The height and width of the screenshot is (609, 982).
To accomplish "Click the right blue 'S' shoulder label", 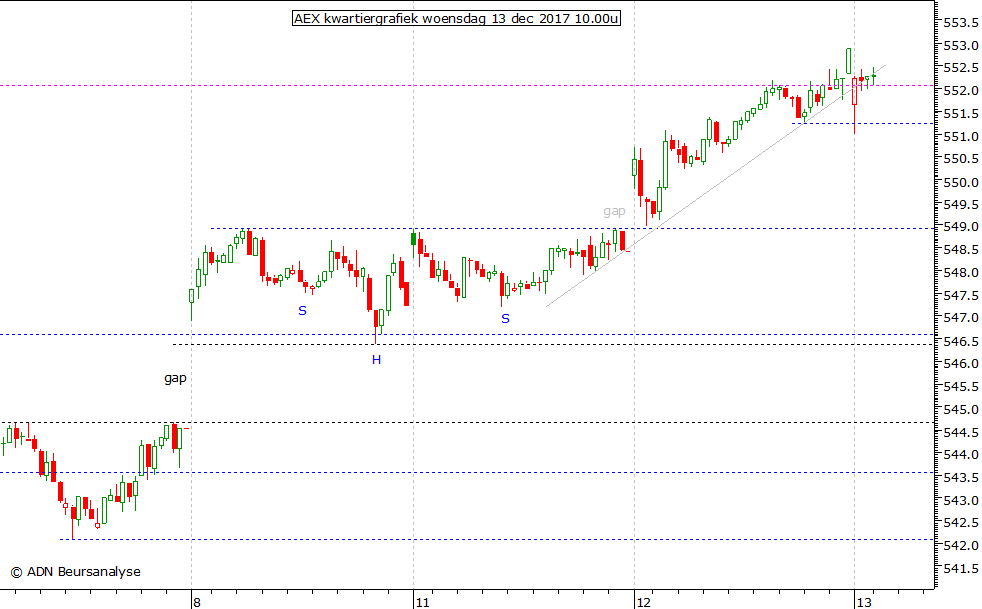I will 505,319.
